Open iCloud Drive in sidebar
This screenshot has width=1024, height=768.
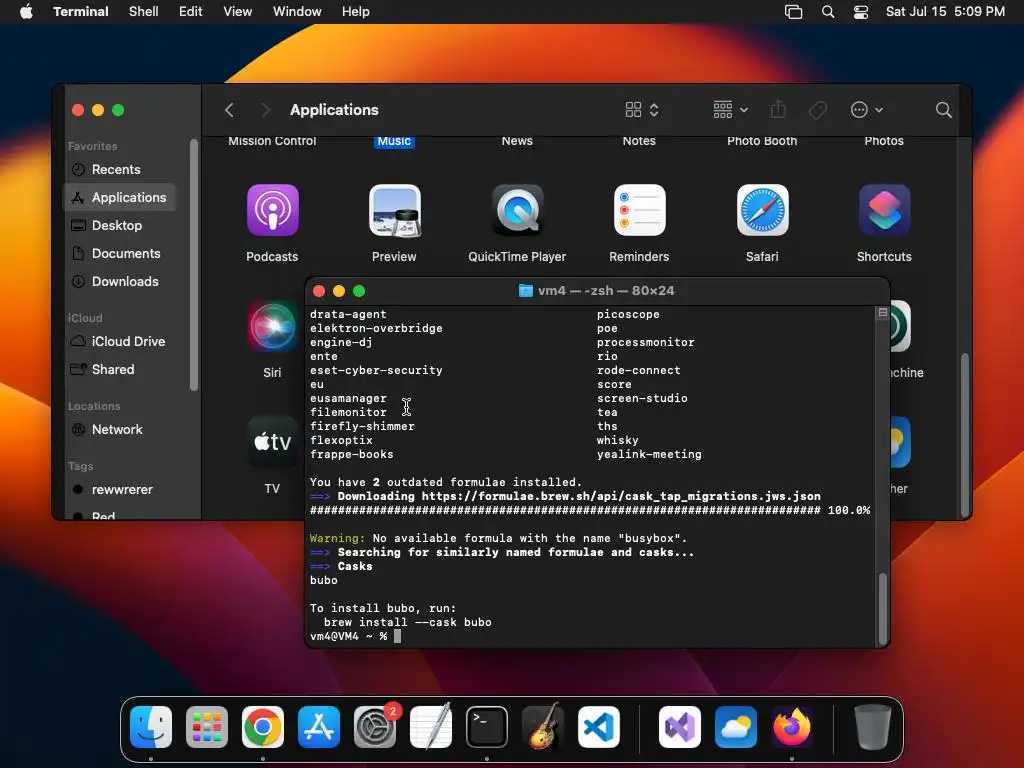(x=120, y=342)
